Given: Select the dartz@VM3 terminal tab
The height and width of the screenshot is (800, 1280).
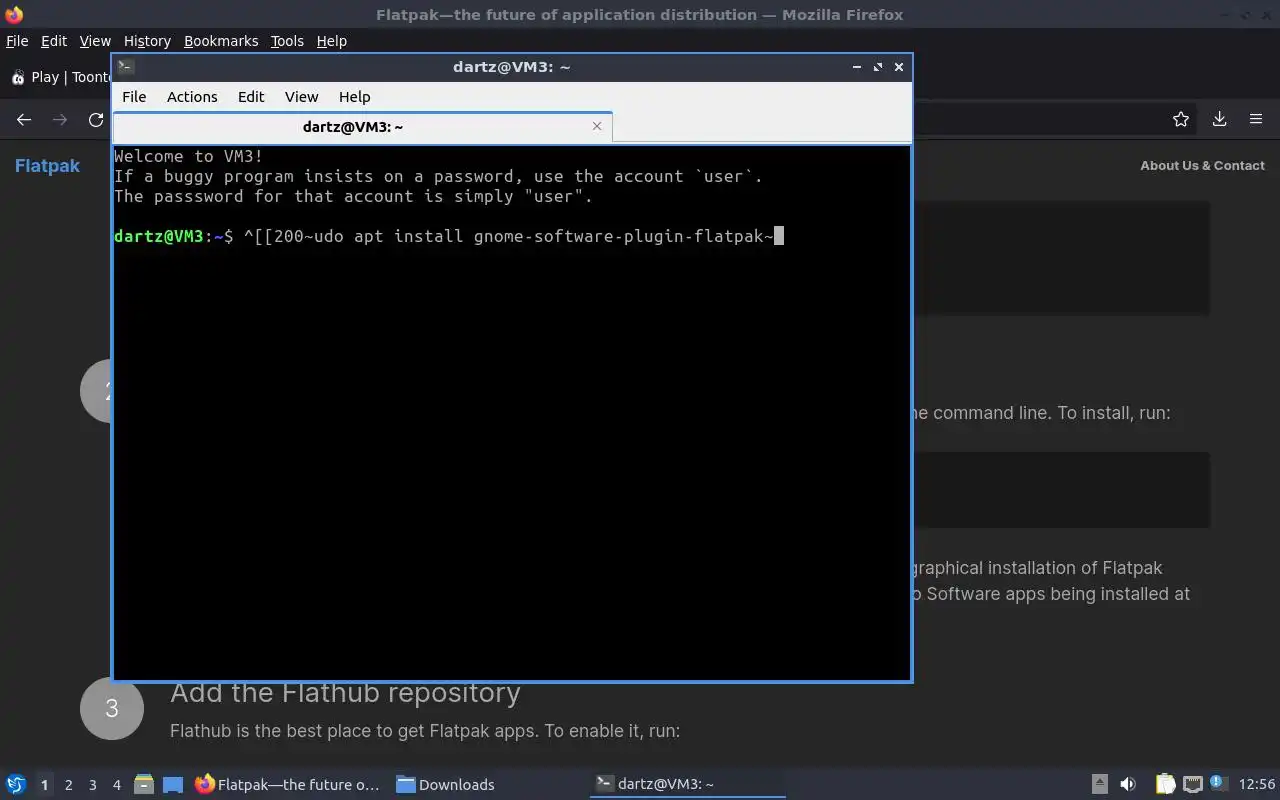Looking at the screenshot, I should [x=362, y=127].
